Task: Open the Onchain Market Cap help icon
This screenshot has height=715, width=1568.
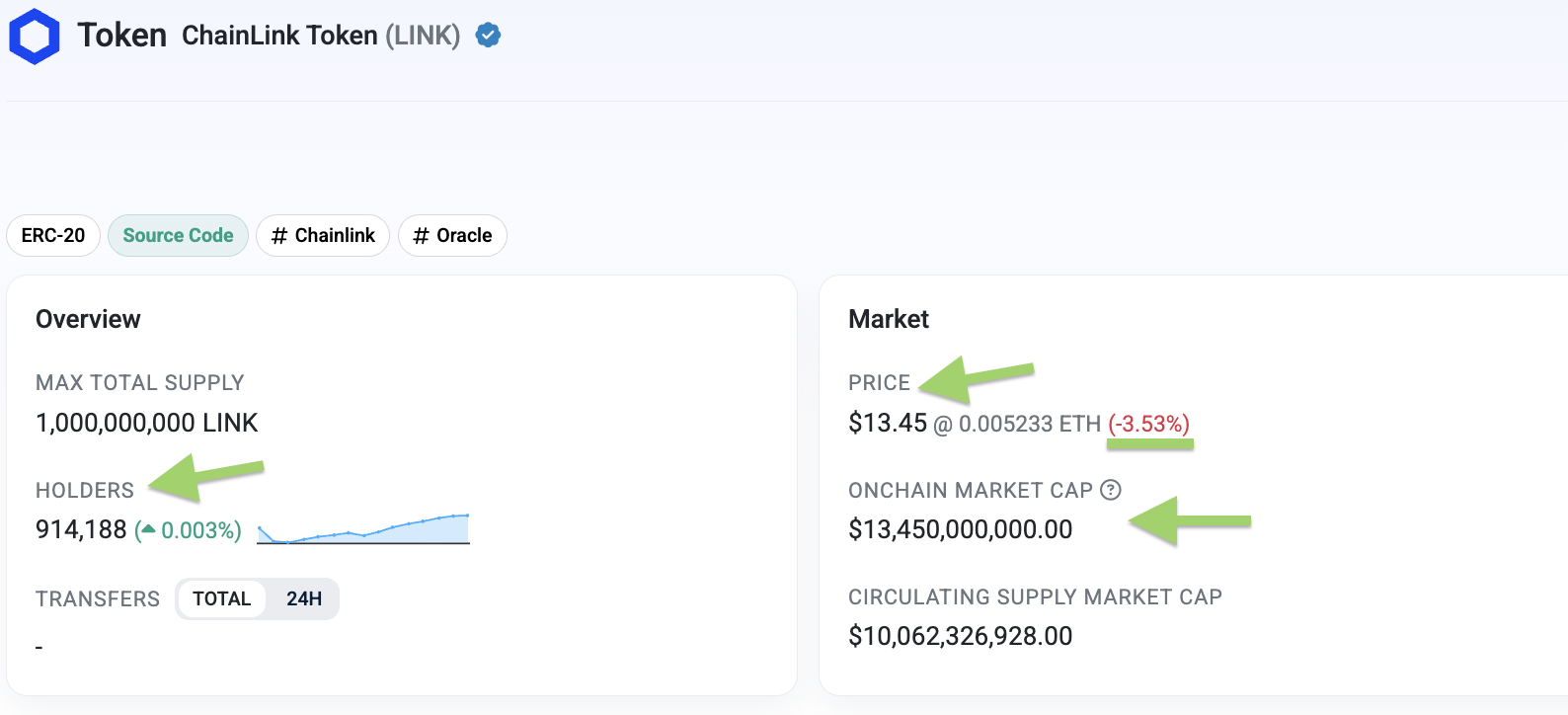Action: tap(1111, 490)
